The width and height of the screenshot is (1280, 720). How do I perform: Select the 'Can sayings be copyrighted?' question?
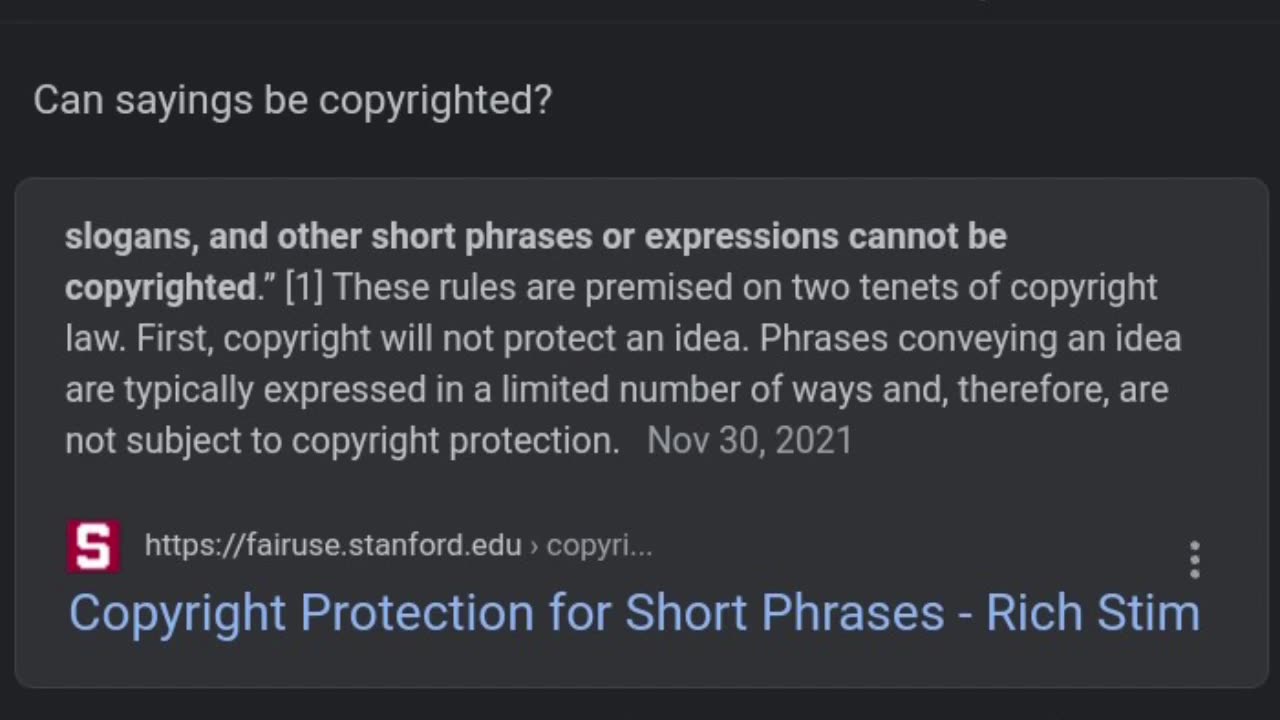coord(292,100)
